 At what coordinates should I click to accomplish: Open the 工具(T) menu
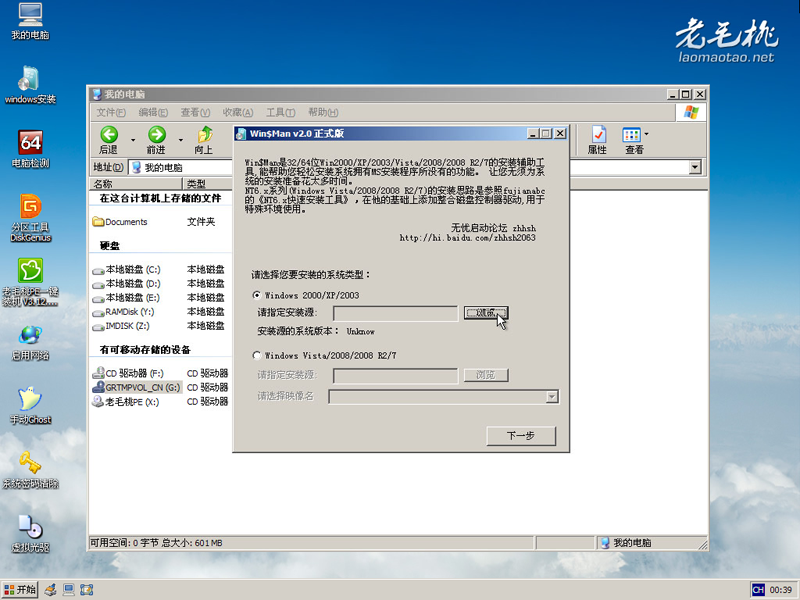(280, 112)
